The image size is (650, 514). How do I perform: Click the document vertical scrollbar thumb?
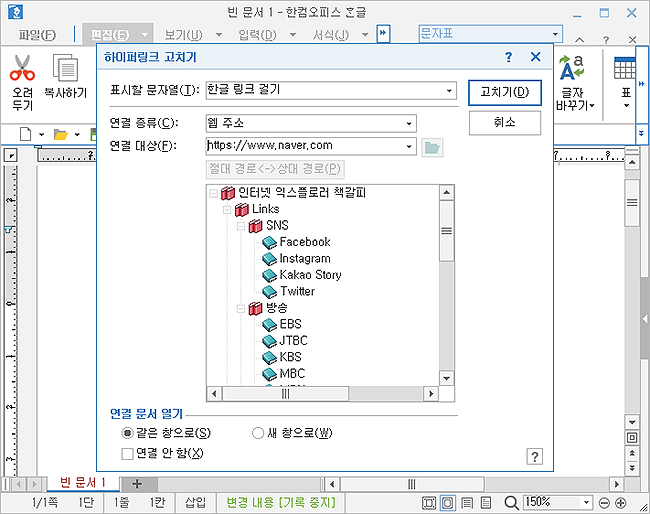[632, 203]
